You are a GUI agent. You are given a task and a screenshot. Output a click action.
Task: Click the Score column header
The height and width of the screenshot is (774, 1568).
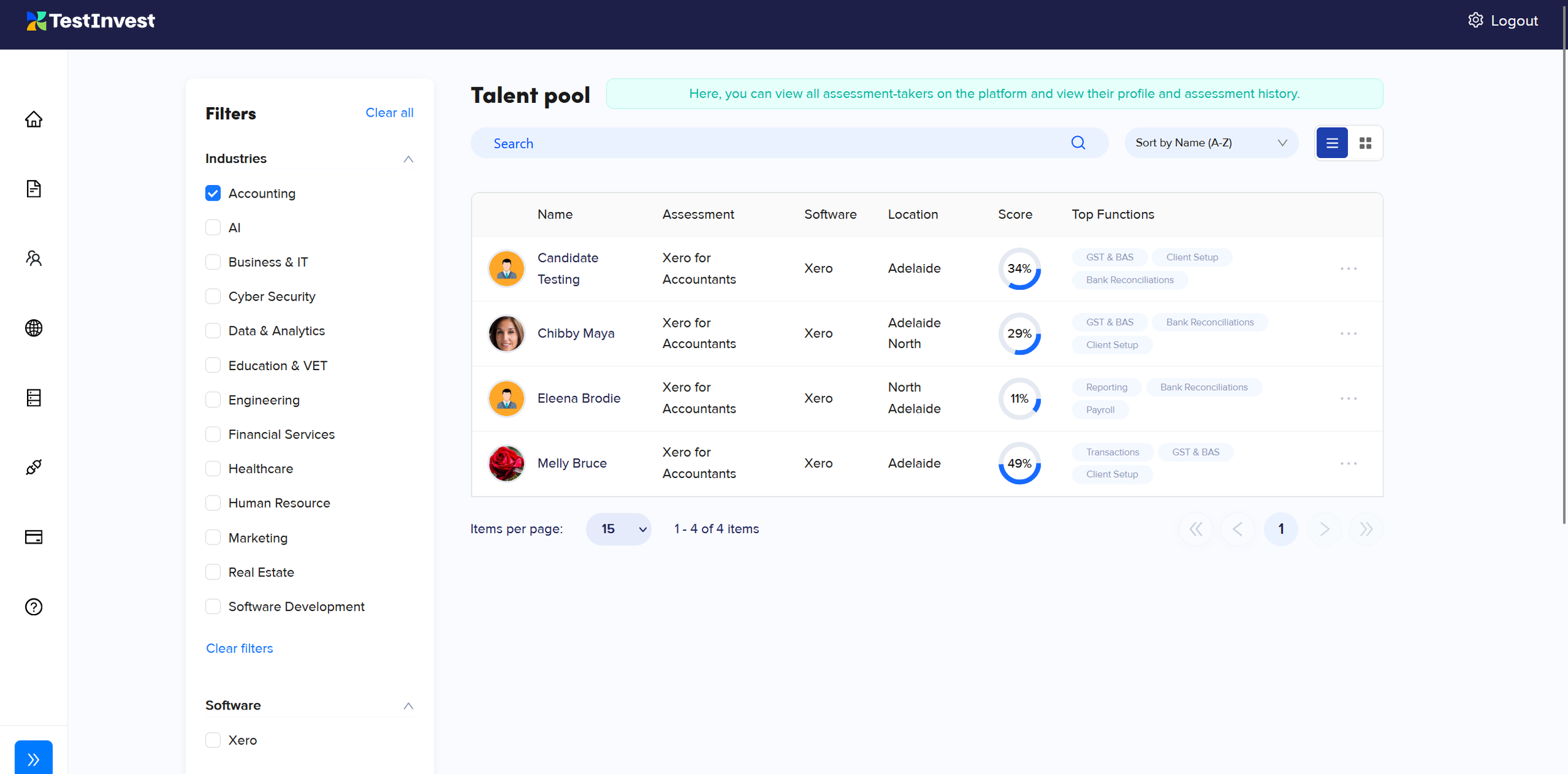point(1015,215)
